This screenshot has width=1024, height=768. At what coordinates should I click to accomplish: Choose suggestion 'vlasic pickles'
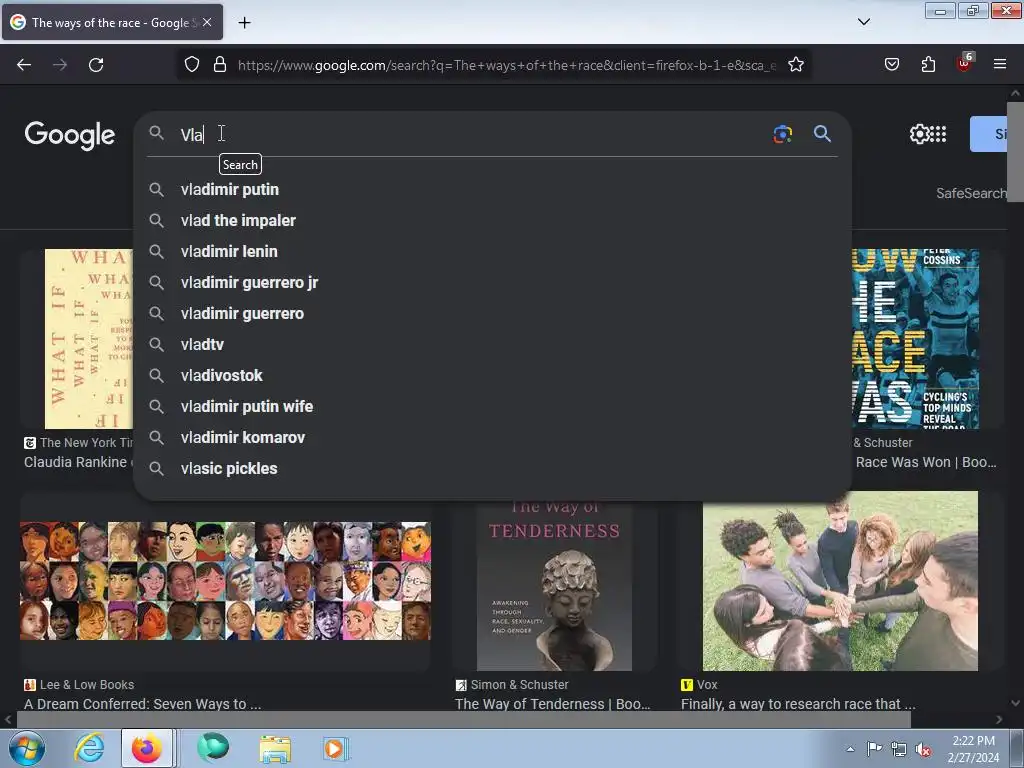pyautogui.click(x=492, y=468)
